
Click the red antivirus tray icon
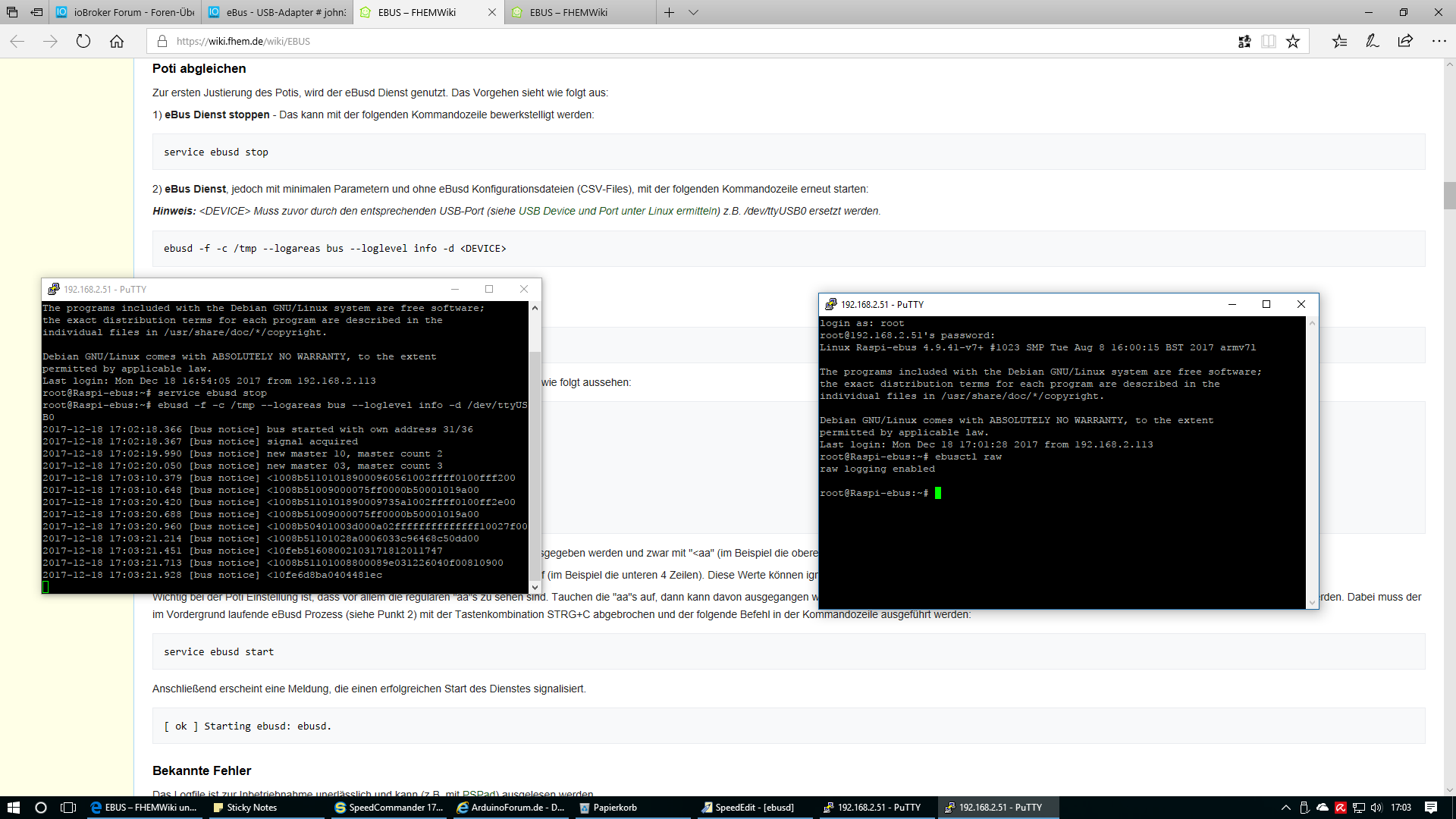click(1340, 808)
